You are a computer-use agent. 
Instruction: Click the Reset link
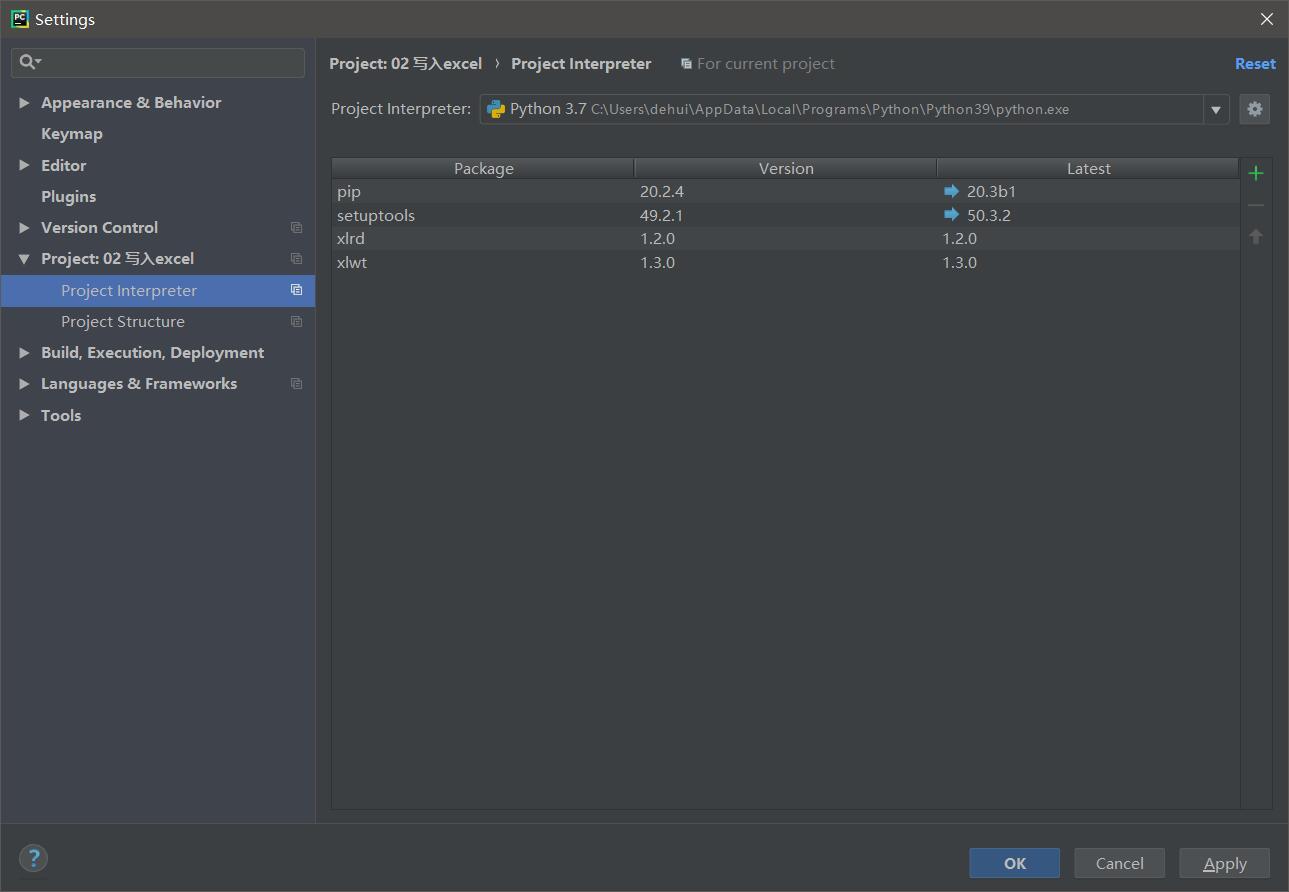pos(1255,64)
